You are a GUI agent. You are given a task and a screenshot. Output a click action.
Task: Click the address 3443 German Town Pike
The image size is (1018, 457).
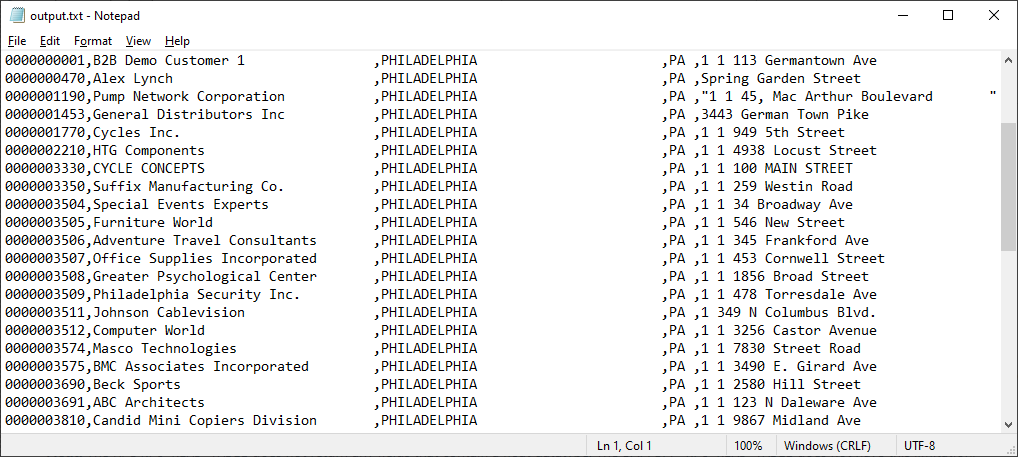coord(784,115)
